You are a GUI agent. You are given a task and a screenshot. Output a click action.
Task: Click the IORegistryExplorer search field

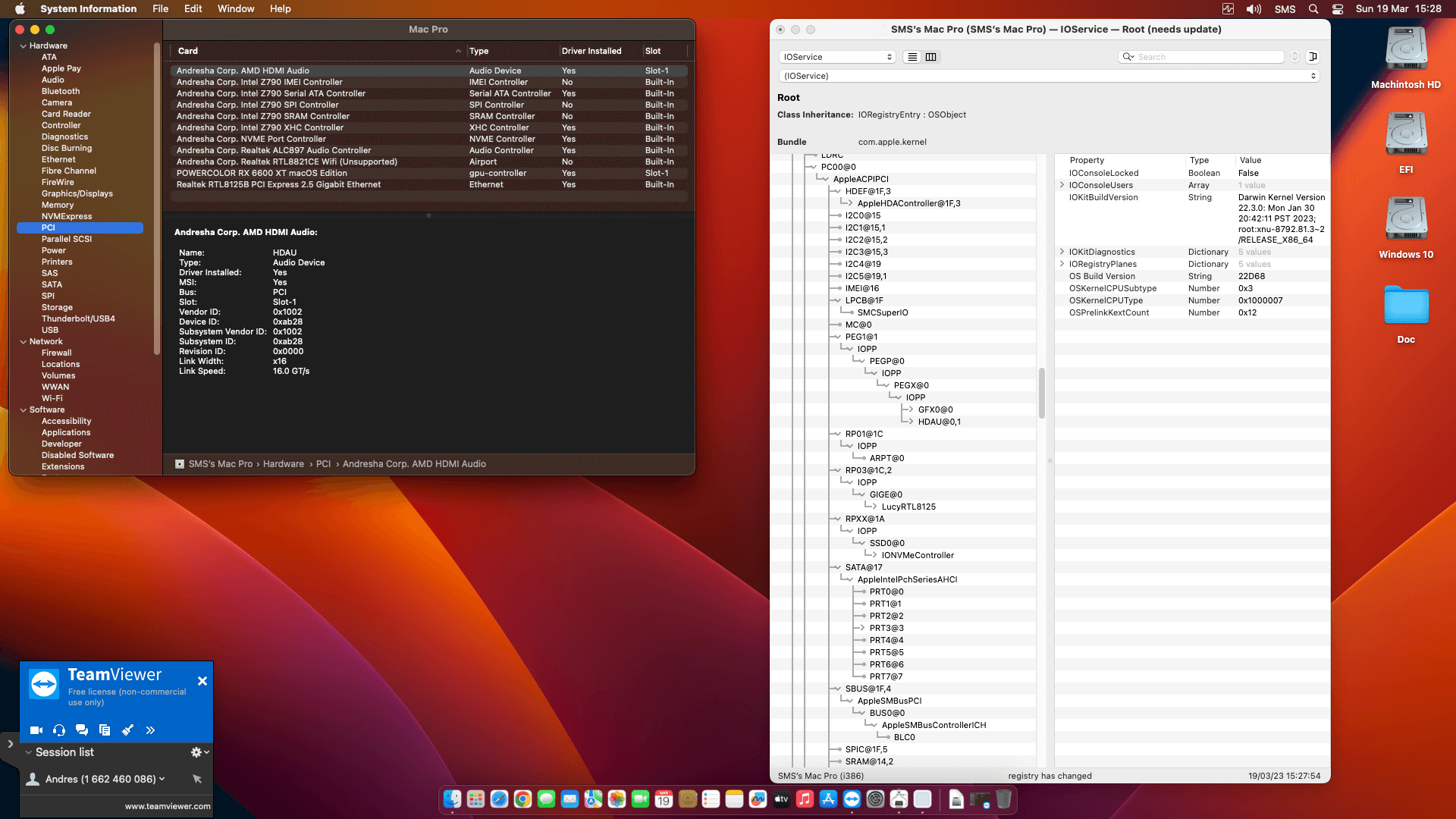[x=1200, y=57]
